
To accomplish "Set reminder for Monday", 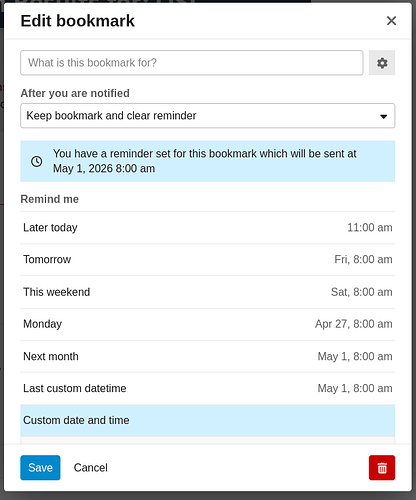I will (x=208, y=324).
